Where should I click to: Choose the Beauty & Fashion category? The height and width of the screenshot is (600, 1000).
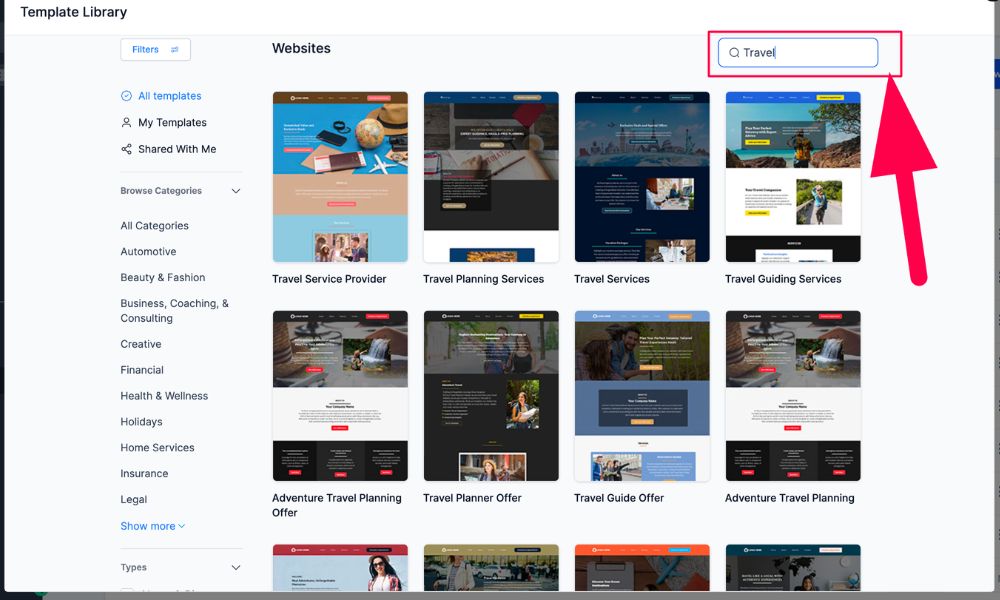[162, 278]
